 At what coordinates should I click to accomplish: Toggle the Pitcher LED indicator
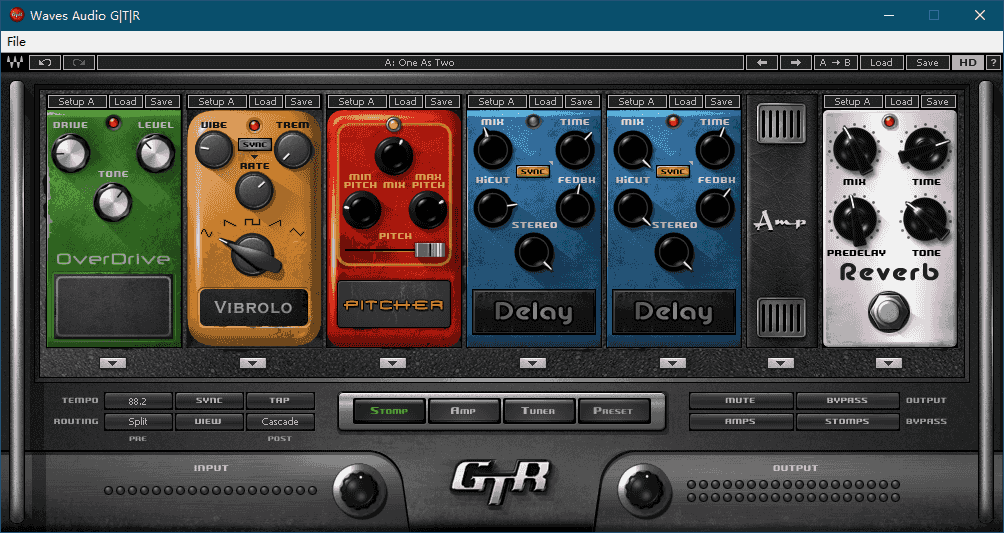[x=393, y=124]
